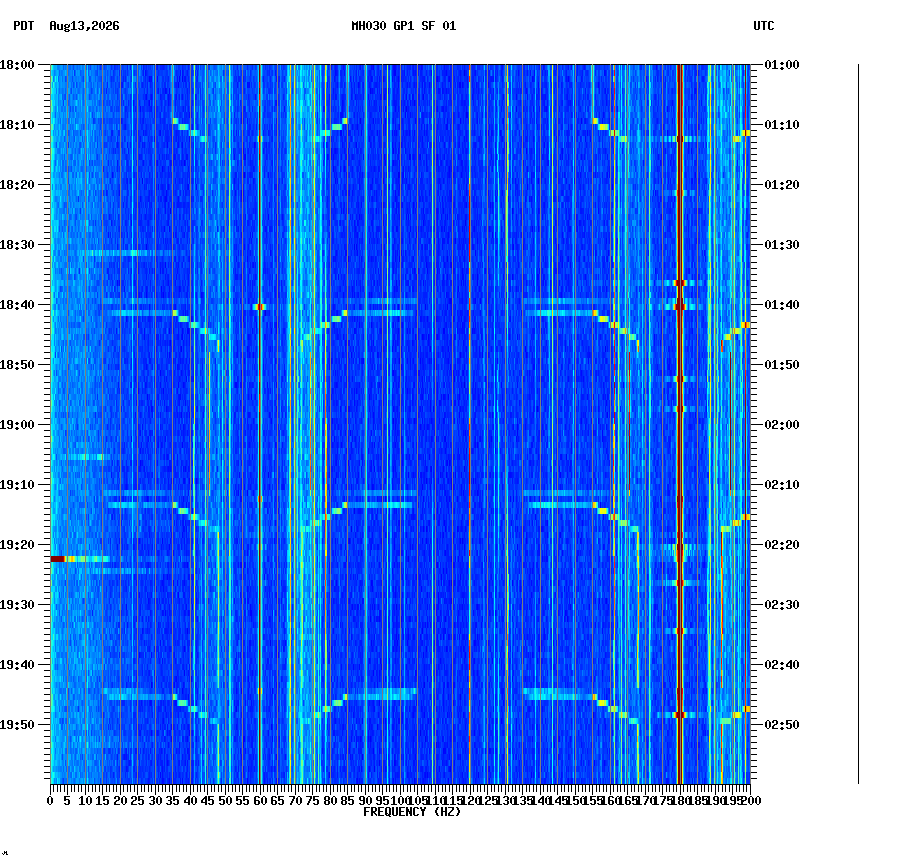
Task: Click the red 180 Hz spot at 18:40
Action: [x=680, y=306]
